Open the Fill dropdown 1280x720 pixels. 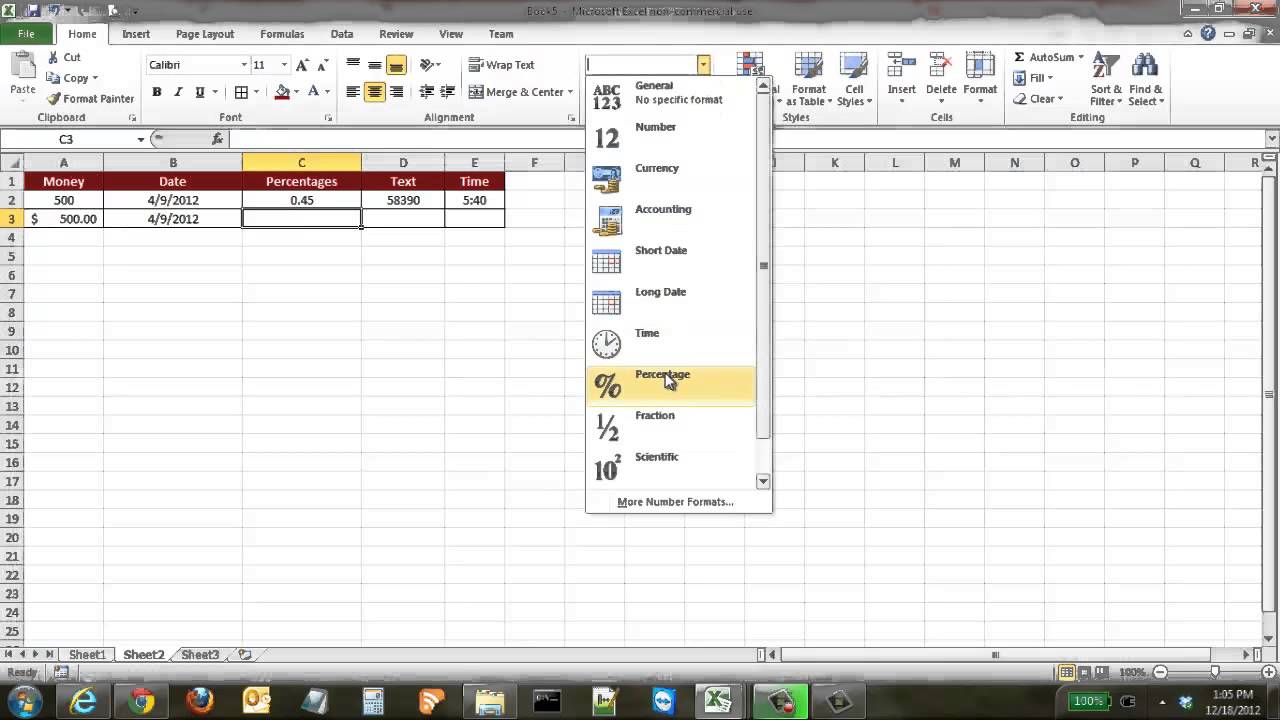(x=1033, y=78)
